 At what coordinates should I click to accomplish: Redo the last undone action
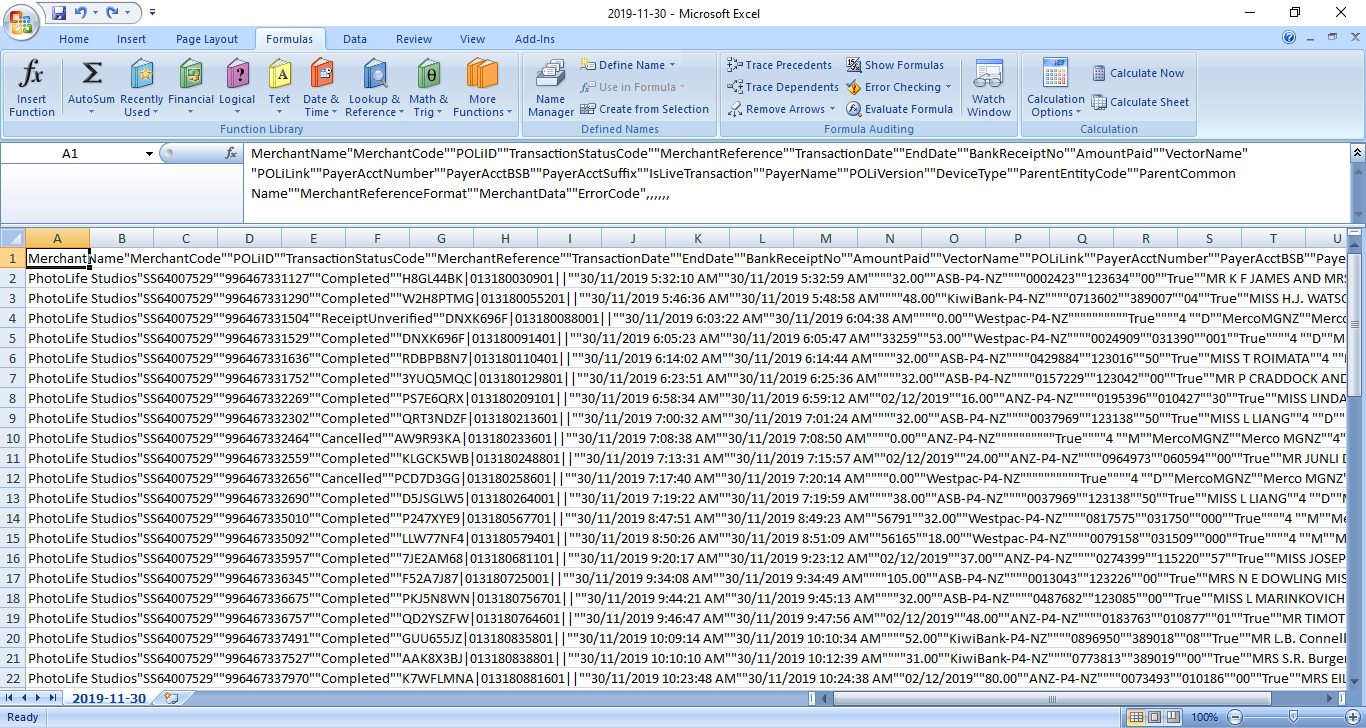click(112, 13)
